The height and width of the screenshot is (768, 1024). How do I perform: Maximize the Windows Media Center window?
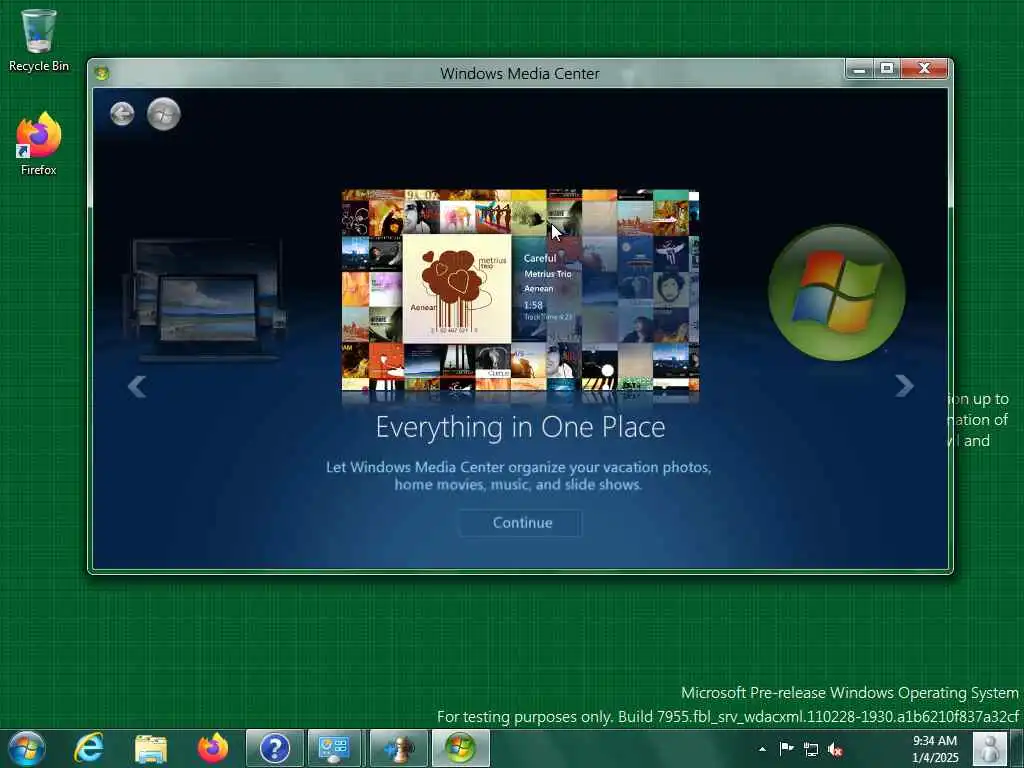point(887,69)
